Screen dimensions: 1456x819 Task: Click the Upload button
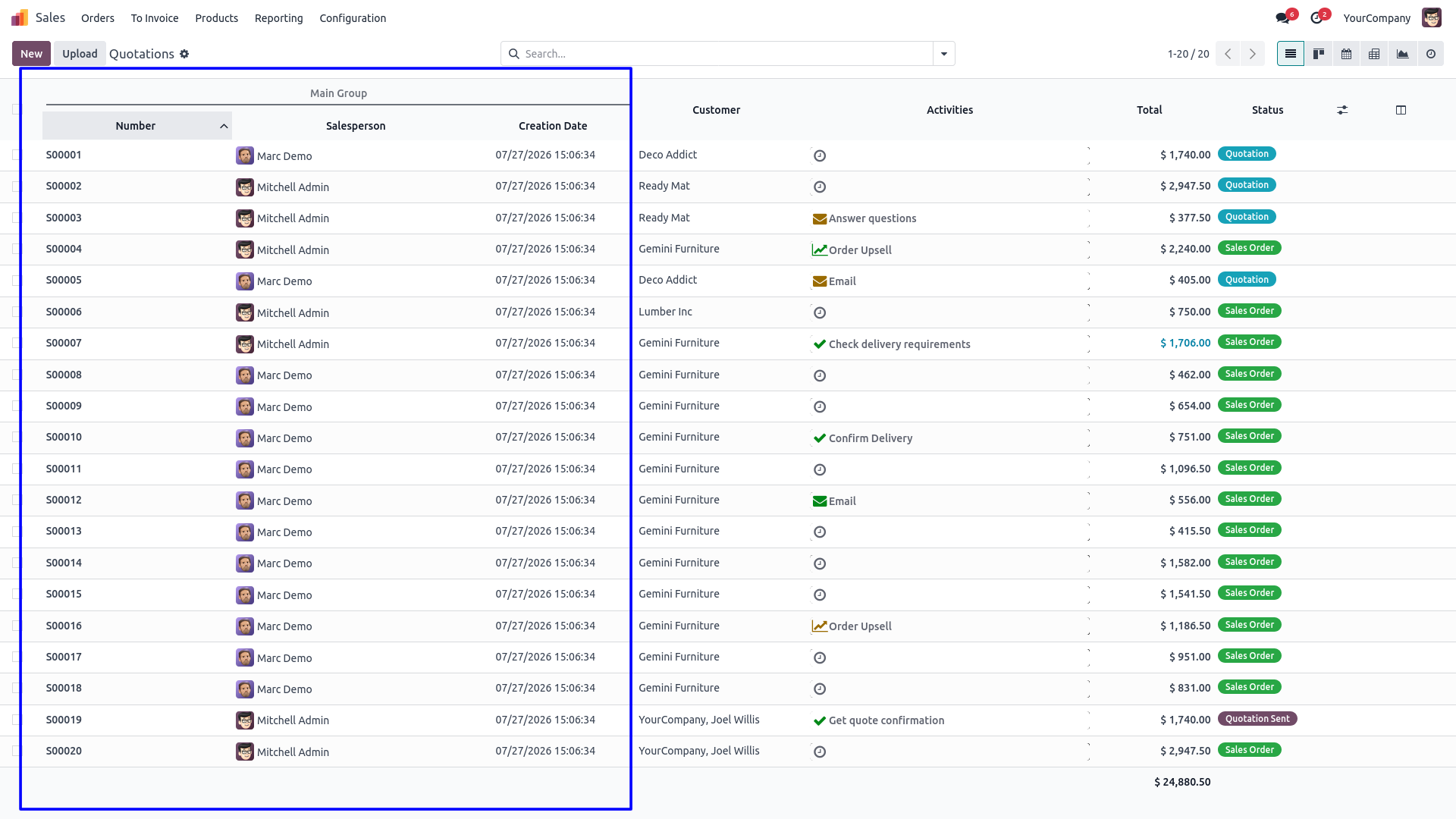(x=80, y=54)
